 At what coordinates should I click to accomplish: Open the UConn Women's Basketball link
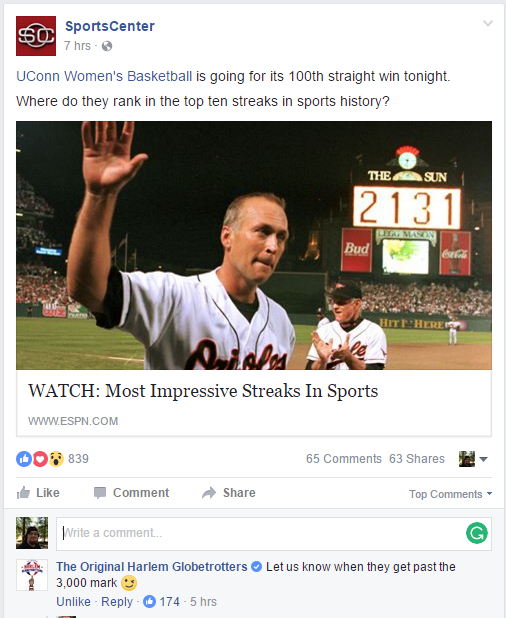pyautogui.click(x=104, y=76)
